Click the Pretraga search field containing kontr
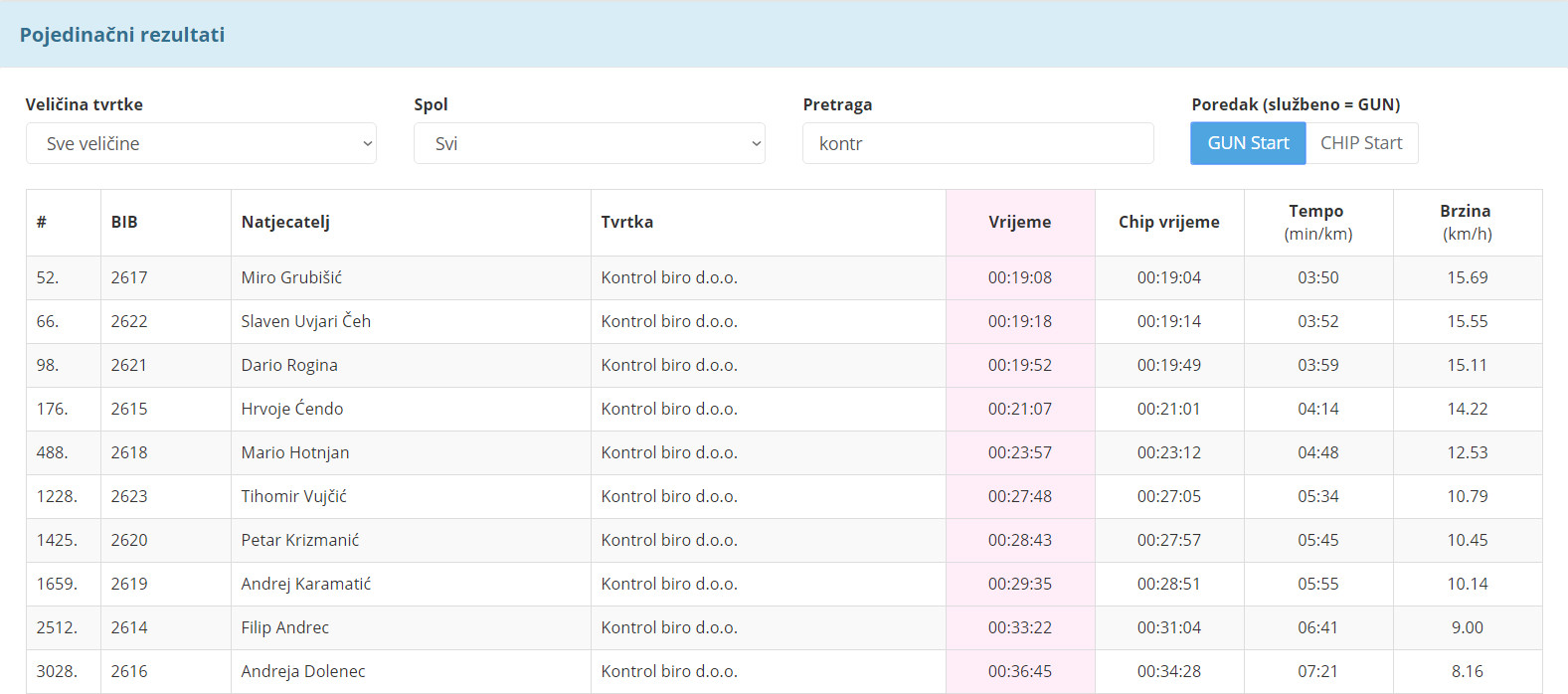 [978, 143]
